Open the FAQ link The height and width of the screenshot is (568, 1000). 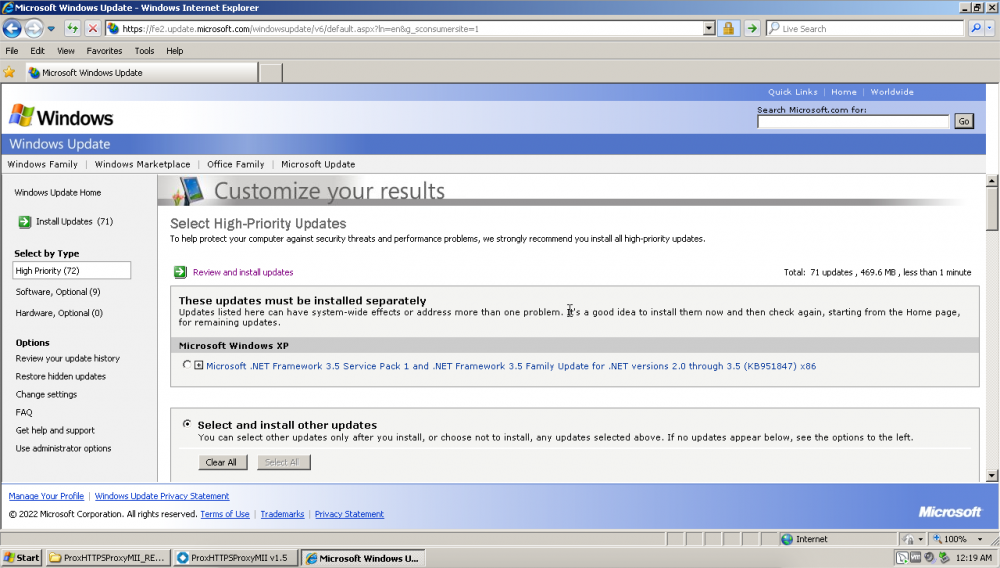point(24,412)
